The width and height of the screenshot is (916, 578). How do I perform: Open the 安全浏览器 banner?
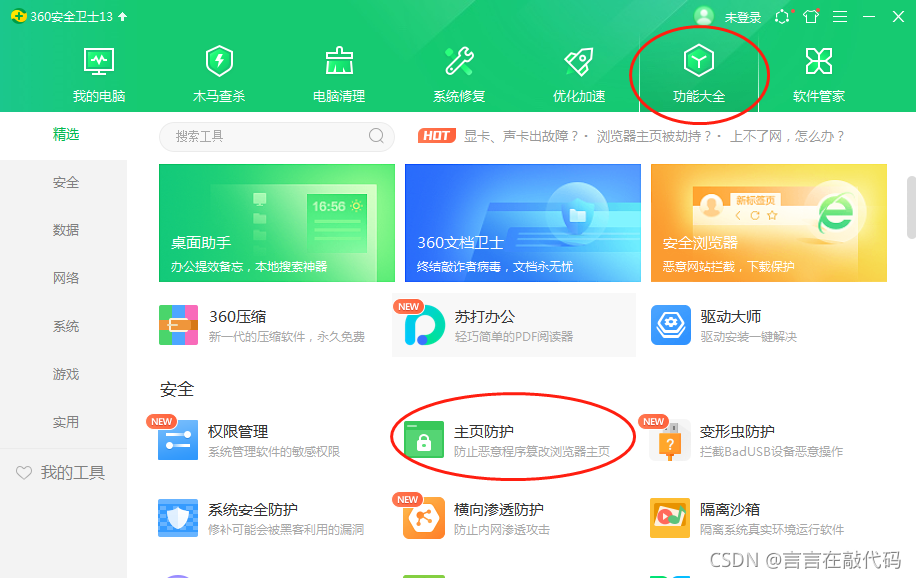pyautogui.click(x=769, y=223)
